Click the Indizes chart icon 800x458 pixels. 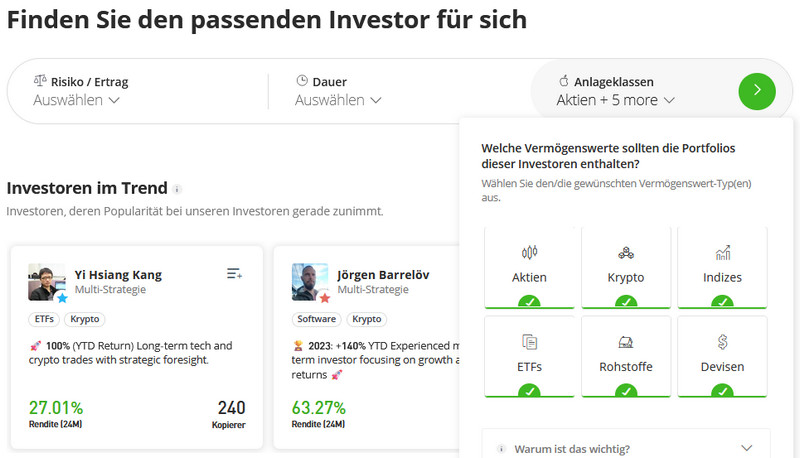pos(722,253)
